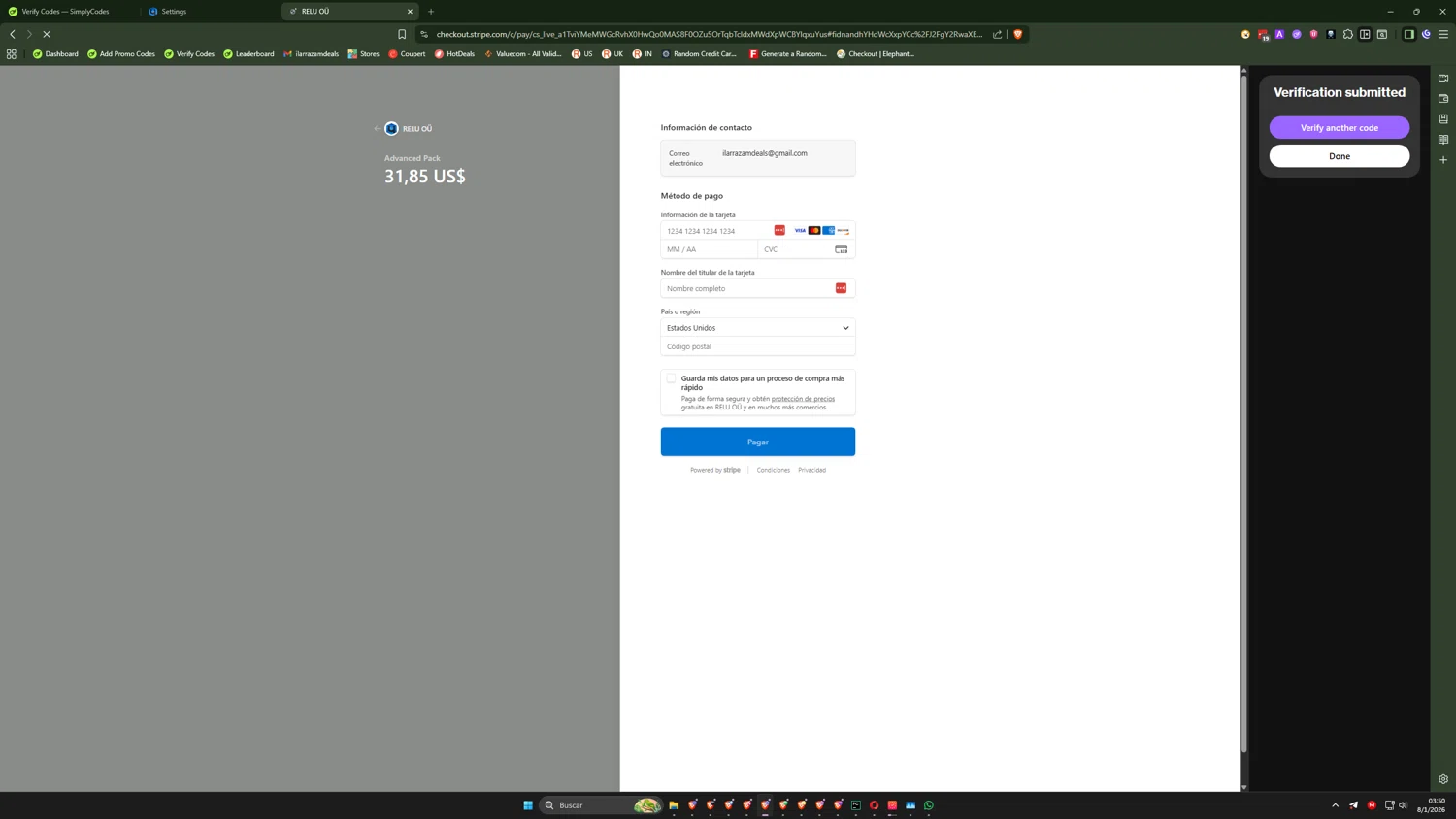Open the wallet icon in sidebar
The height and width of the screenshot is (819, 1456).
coord(1443,98)
